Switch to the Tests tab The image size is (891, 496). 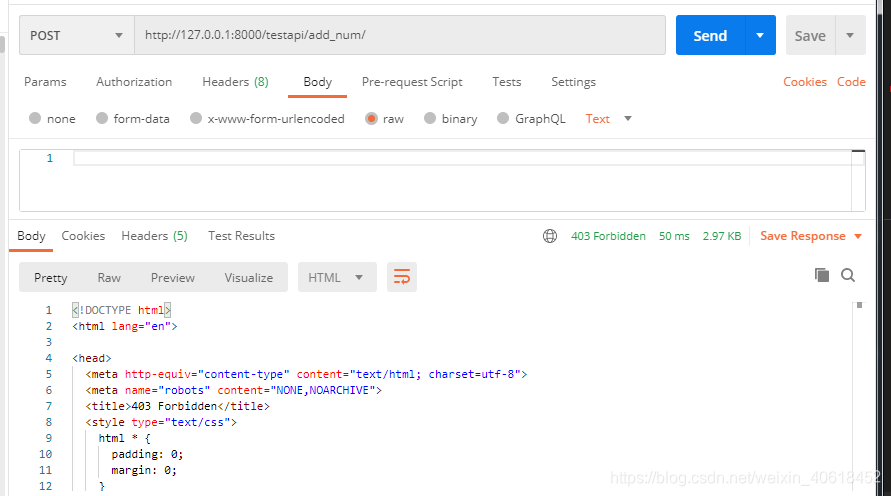[x=506, y=82]
